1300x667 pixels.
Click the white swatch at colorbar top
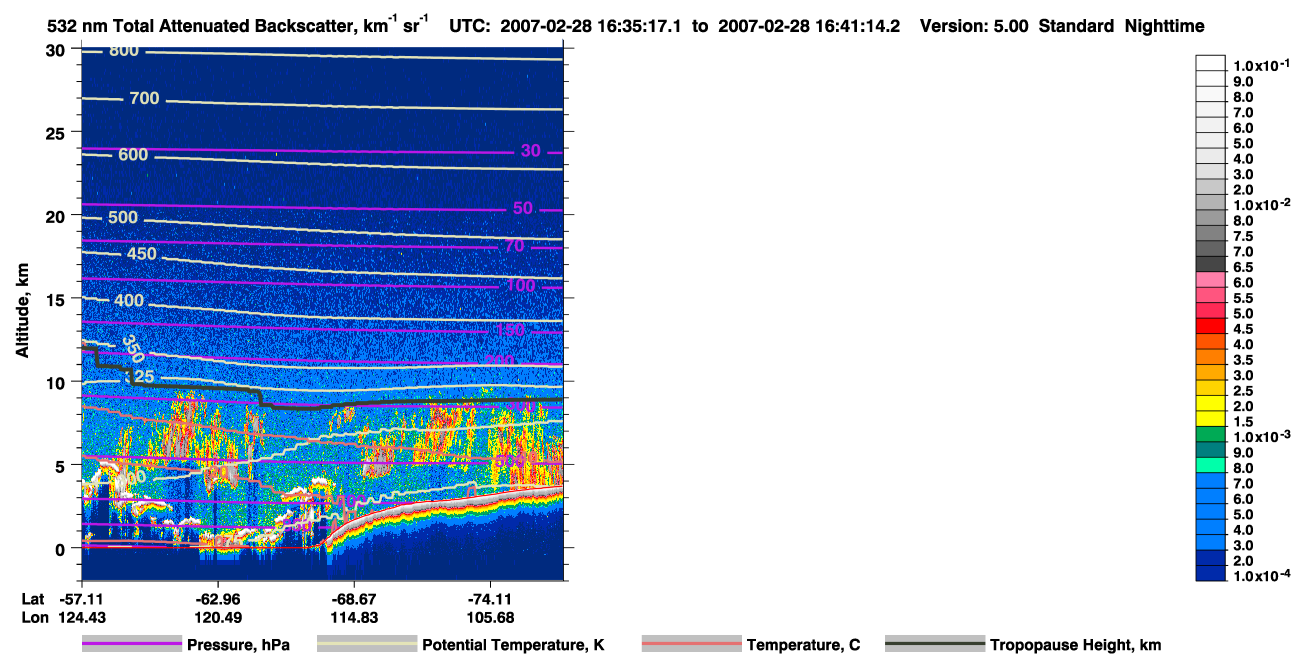(1211, 62)
